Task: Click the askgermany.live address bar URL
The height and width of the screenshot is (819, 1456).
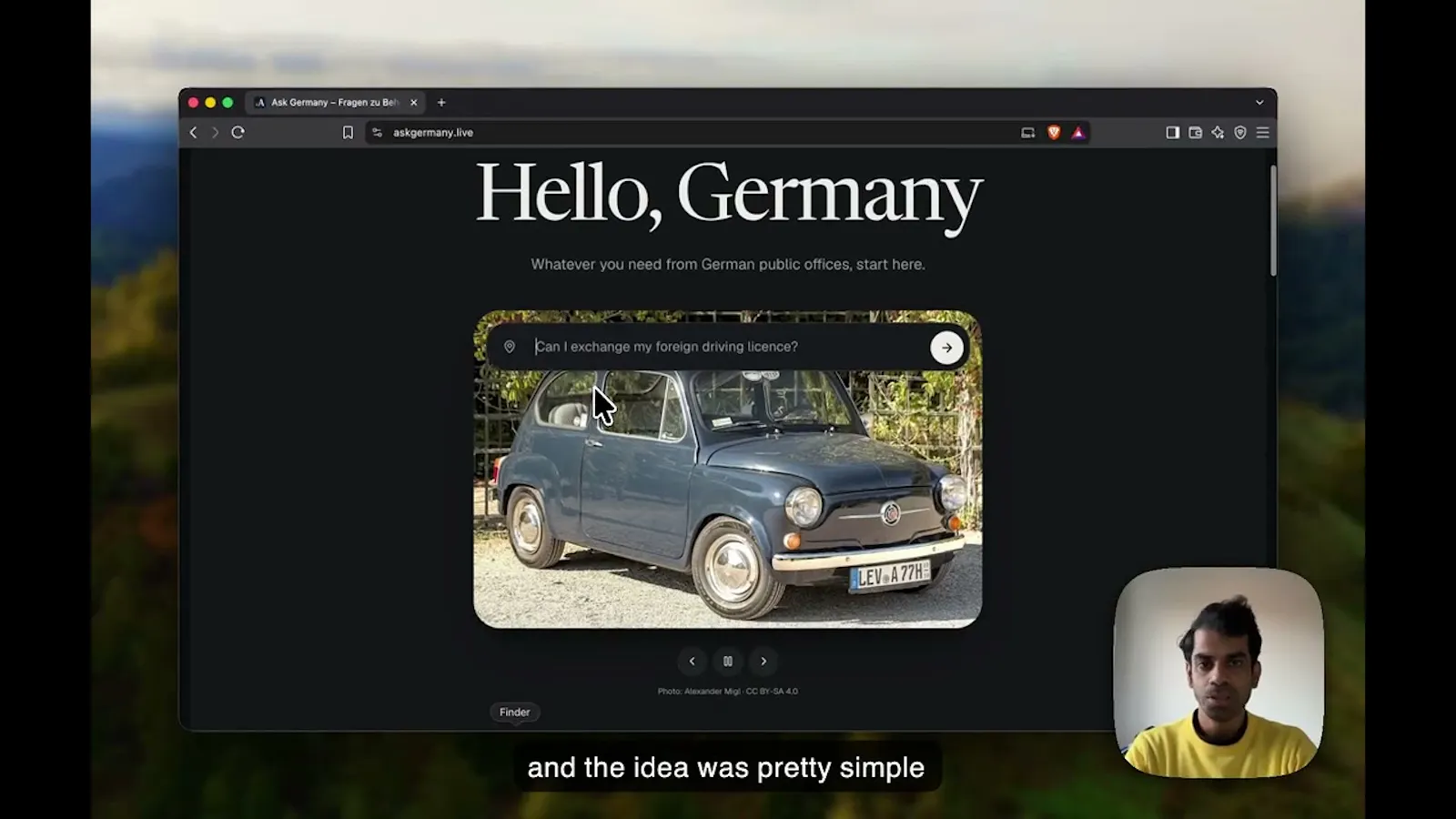Action: pos(433,133)
